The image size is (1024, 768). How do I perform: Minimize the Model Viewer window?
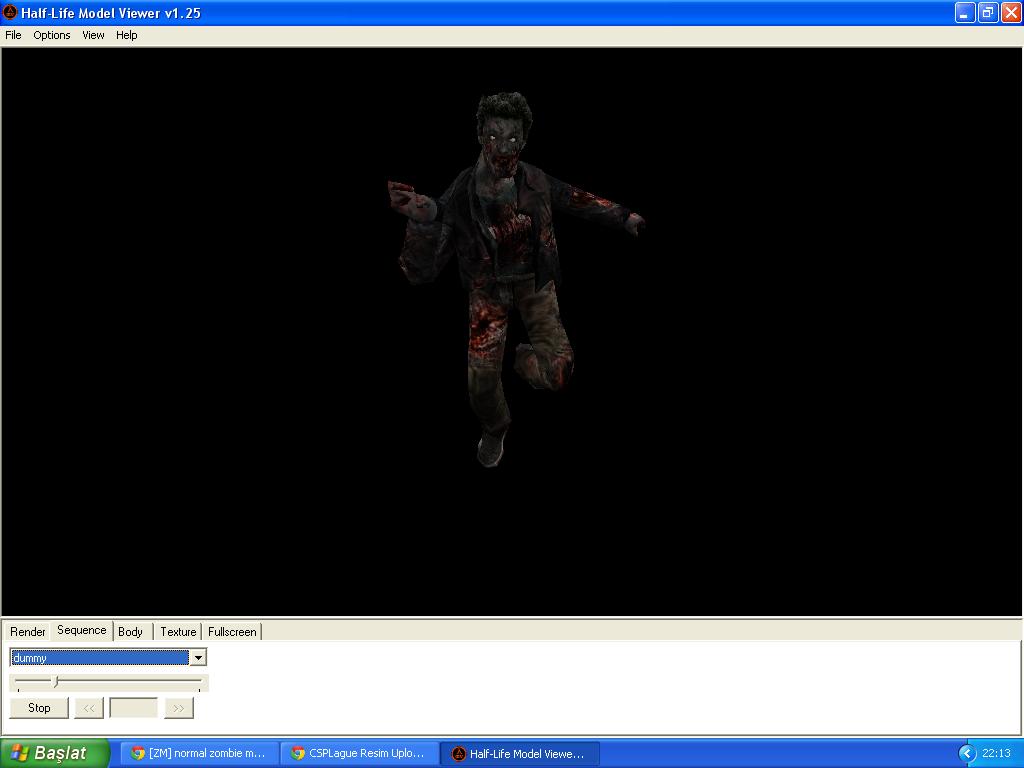tap(965, 12)
